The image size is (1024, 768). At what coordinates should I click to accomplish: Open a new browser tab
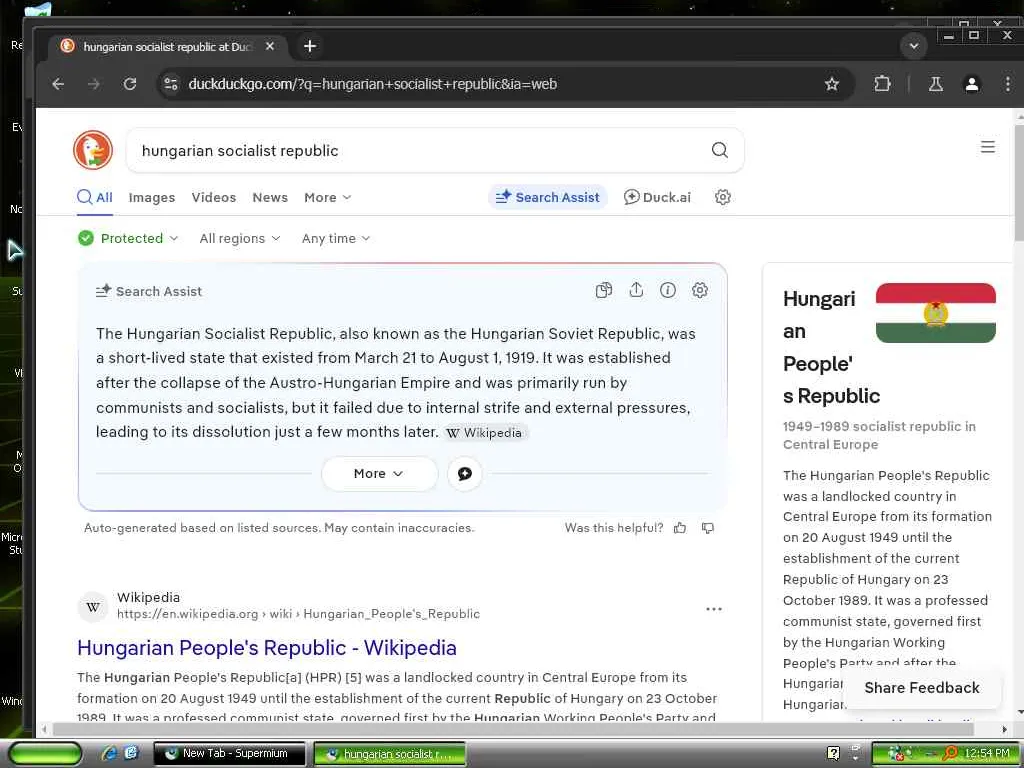click(x=310, y=46)
